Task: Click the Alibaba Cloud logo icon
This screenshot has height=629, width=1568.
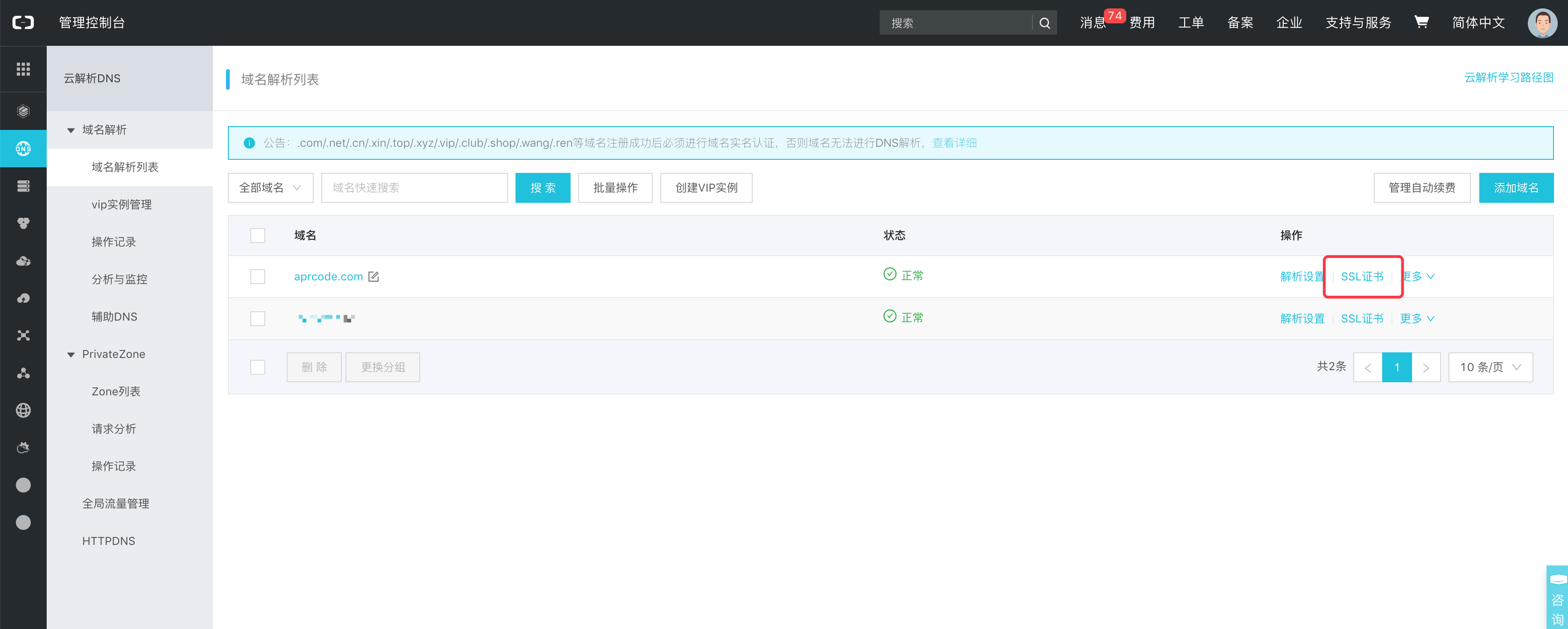Action: (x=23, y=22)
